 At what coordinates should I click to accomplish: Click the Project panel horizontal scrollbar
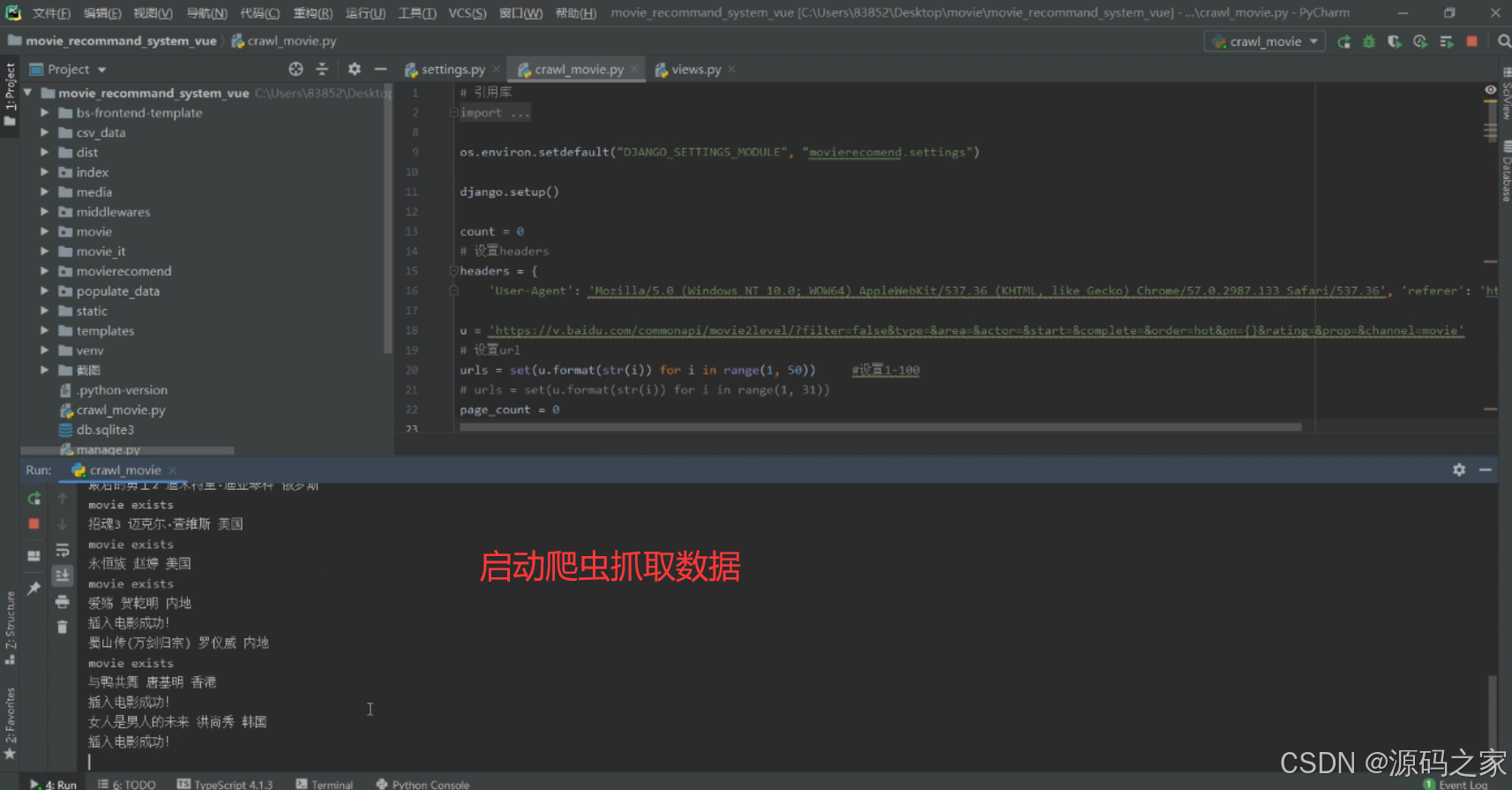click(127, 450)
